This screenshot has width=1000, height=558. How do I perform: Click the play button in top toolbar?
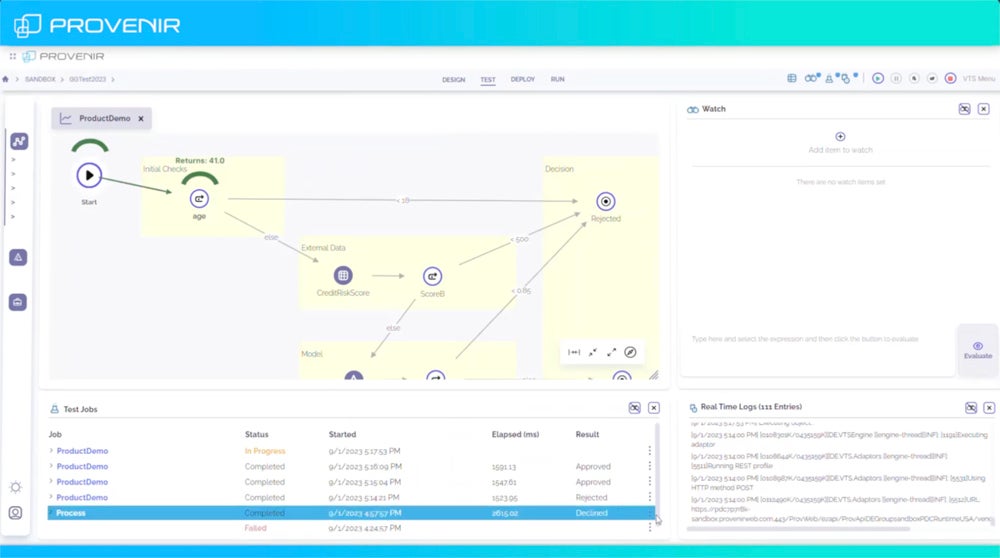point(877,78)
